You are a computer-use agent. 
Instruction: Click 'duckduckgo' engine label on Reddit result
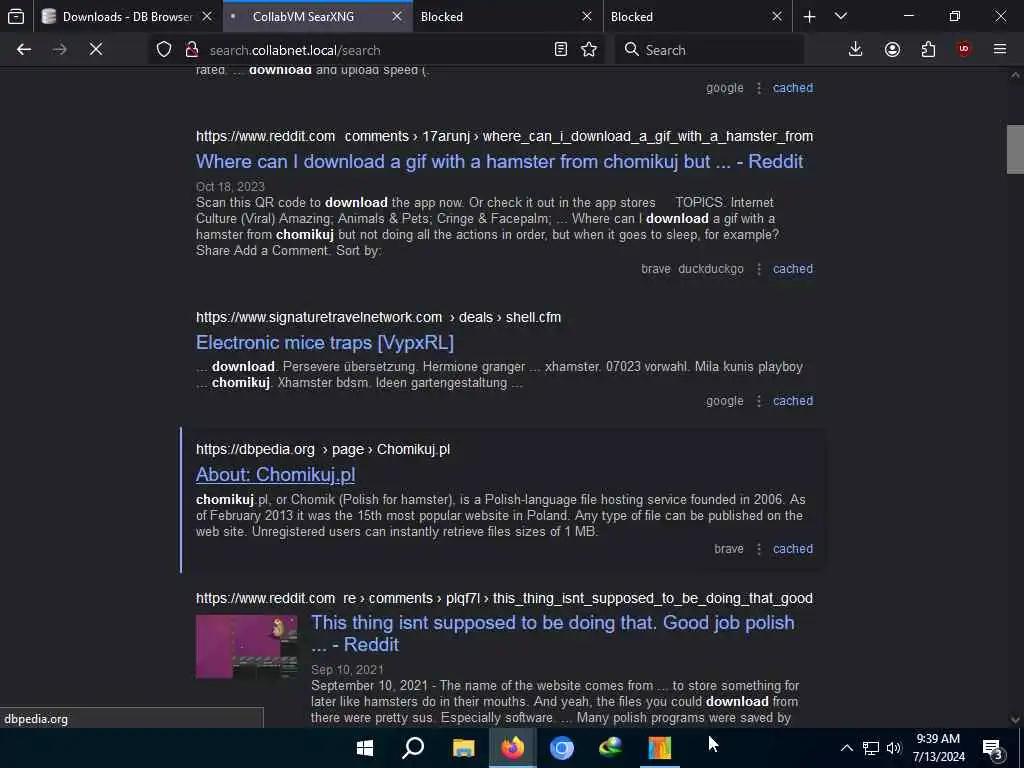point(711,269)
